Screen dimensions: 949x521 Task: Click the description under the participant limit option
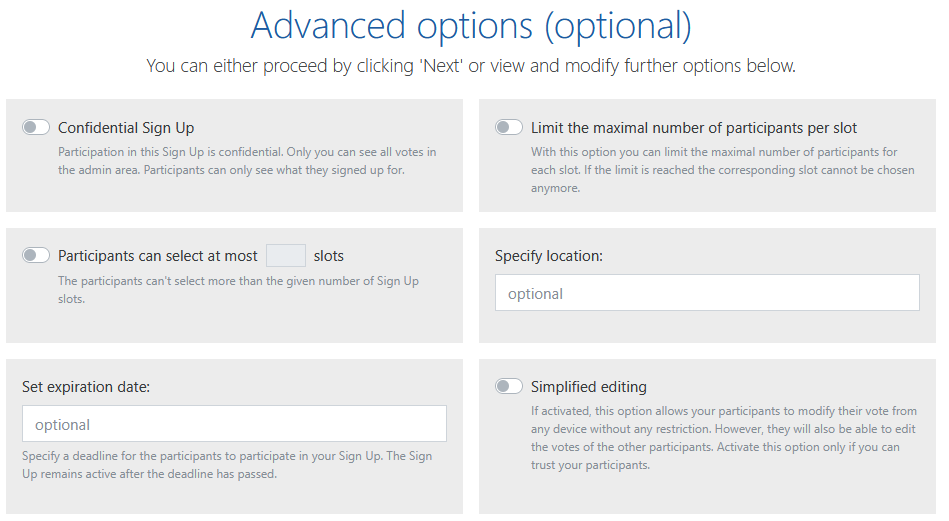pos(714,170)
